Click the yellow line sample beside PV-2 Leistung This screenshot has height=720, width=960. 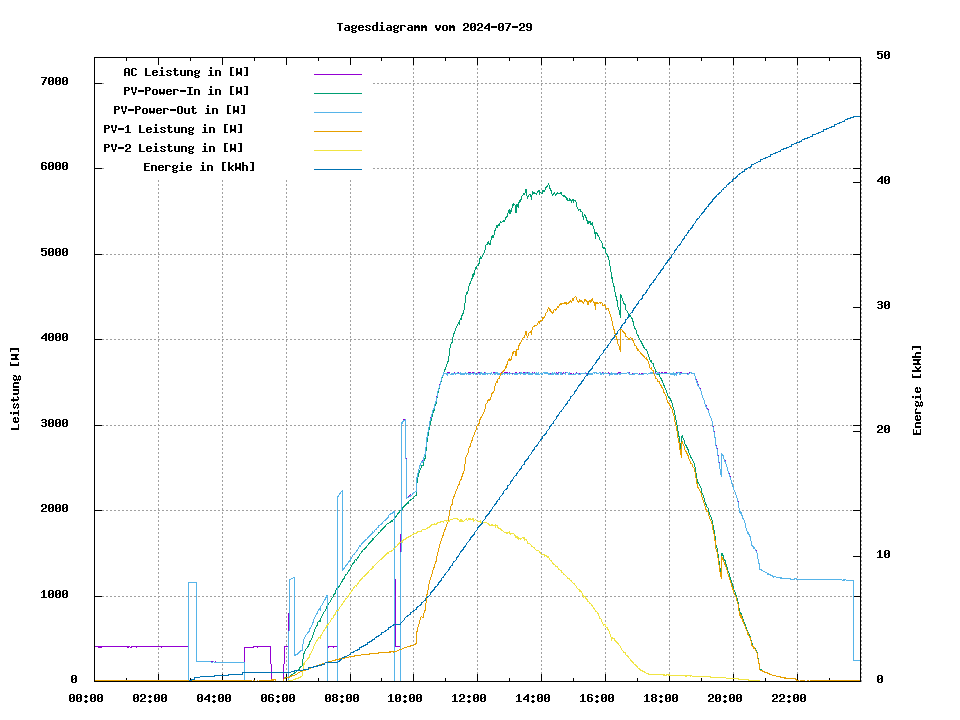(337, 150)
